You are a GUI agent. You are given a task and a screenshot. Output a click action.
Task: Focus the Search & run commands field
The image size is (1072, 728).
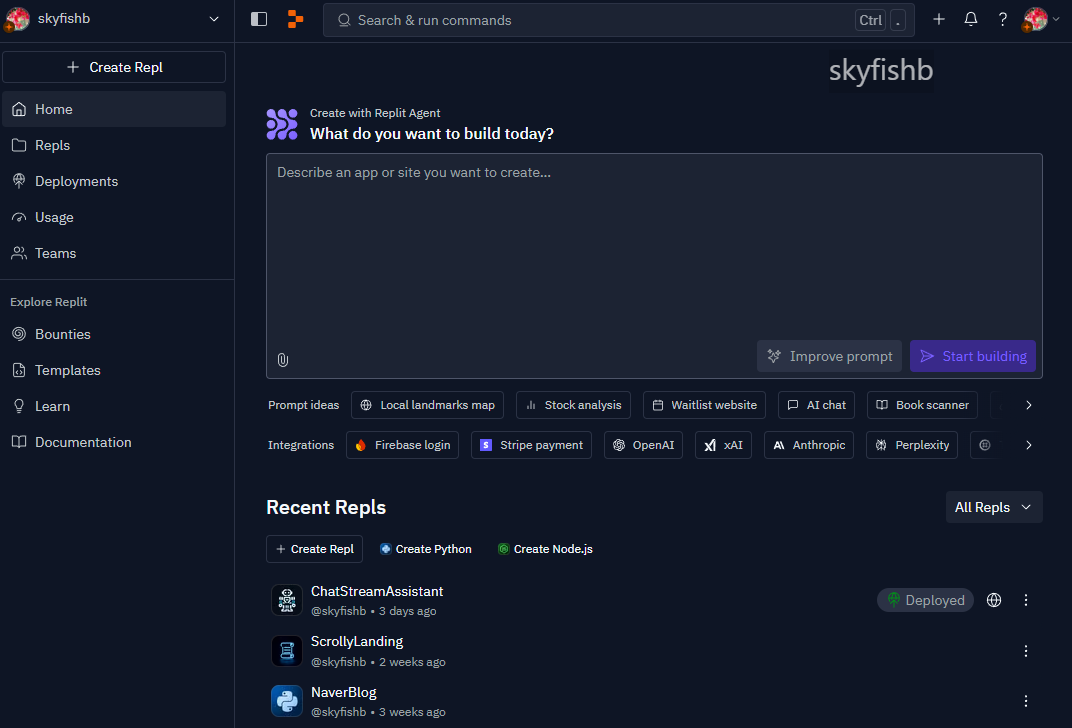(619, 20)
